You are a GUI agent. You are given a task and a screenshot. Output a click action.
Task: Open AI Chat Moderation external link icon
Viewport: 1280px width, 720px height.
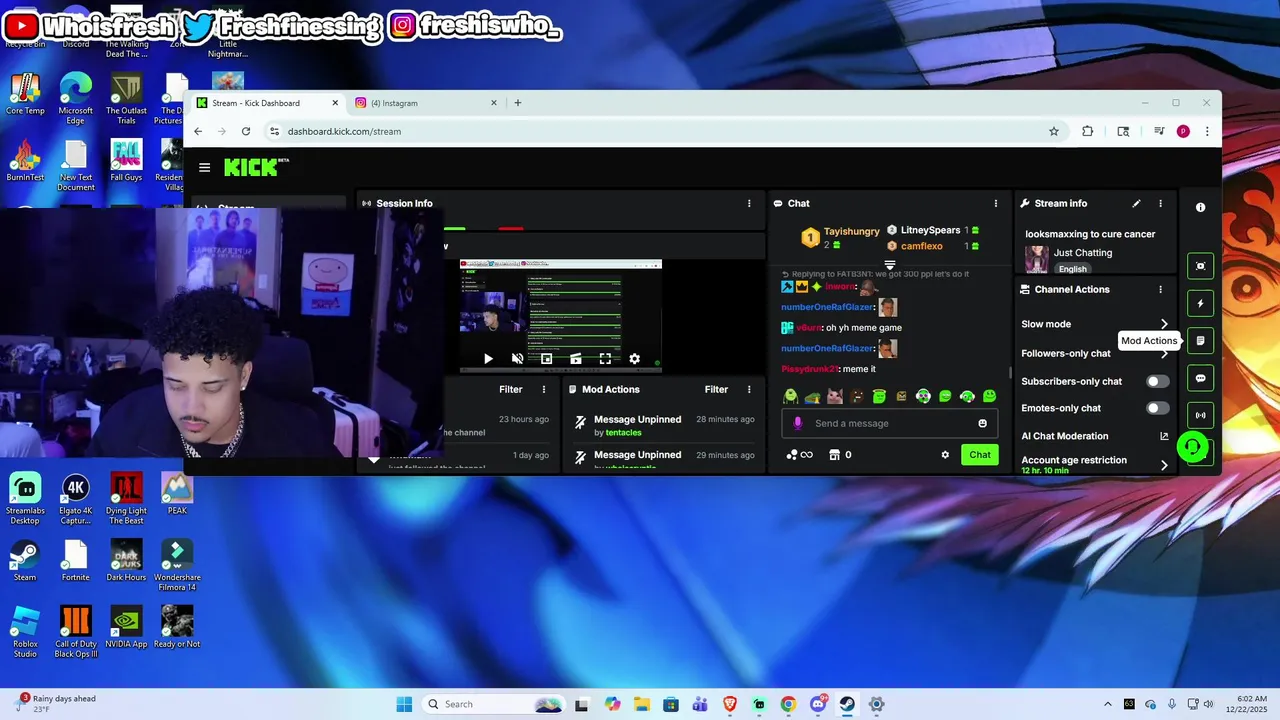1164,436
